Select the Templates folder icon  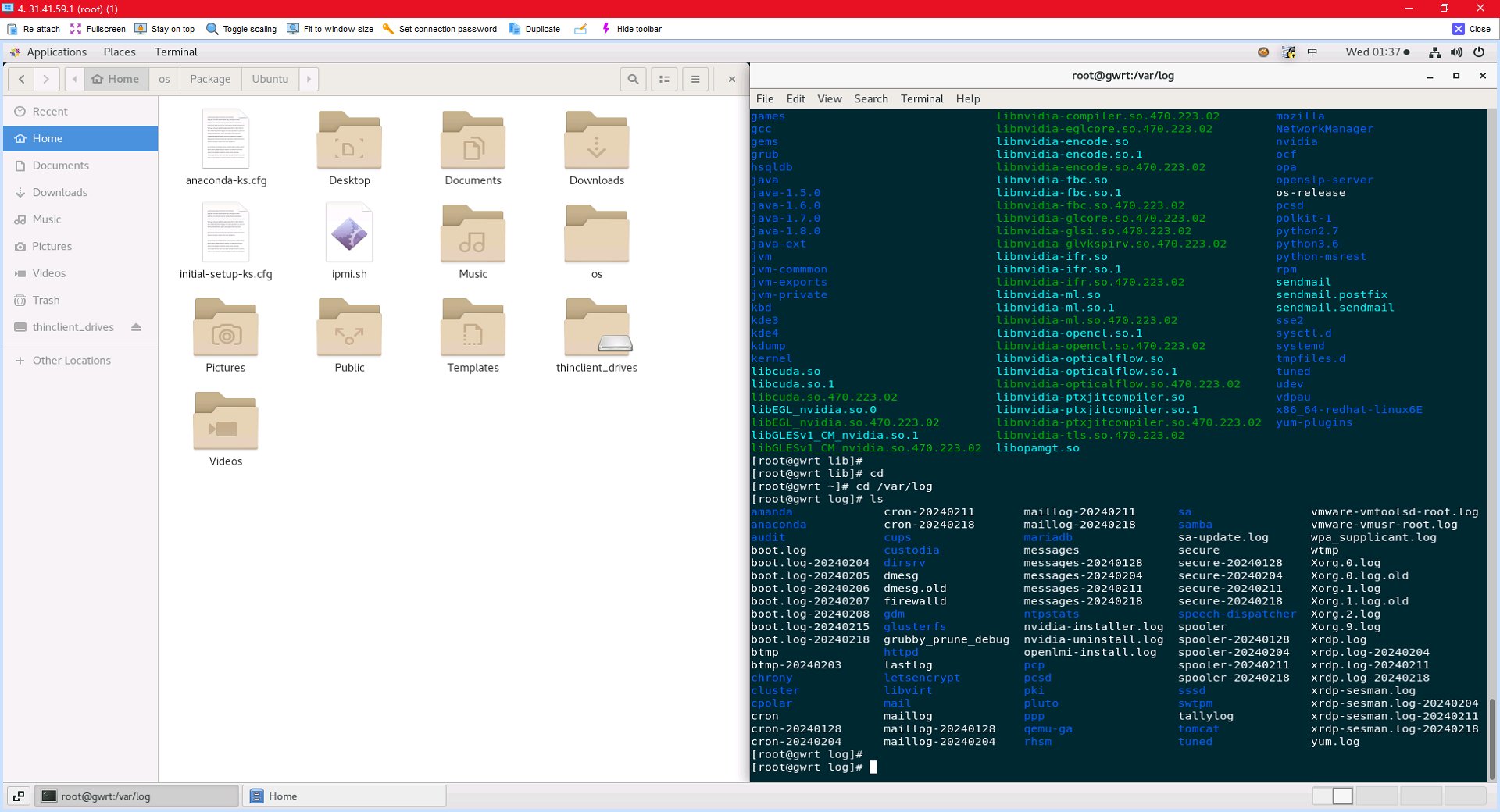click(x=473, y=327)
